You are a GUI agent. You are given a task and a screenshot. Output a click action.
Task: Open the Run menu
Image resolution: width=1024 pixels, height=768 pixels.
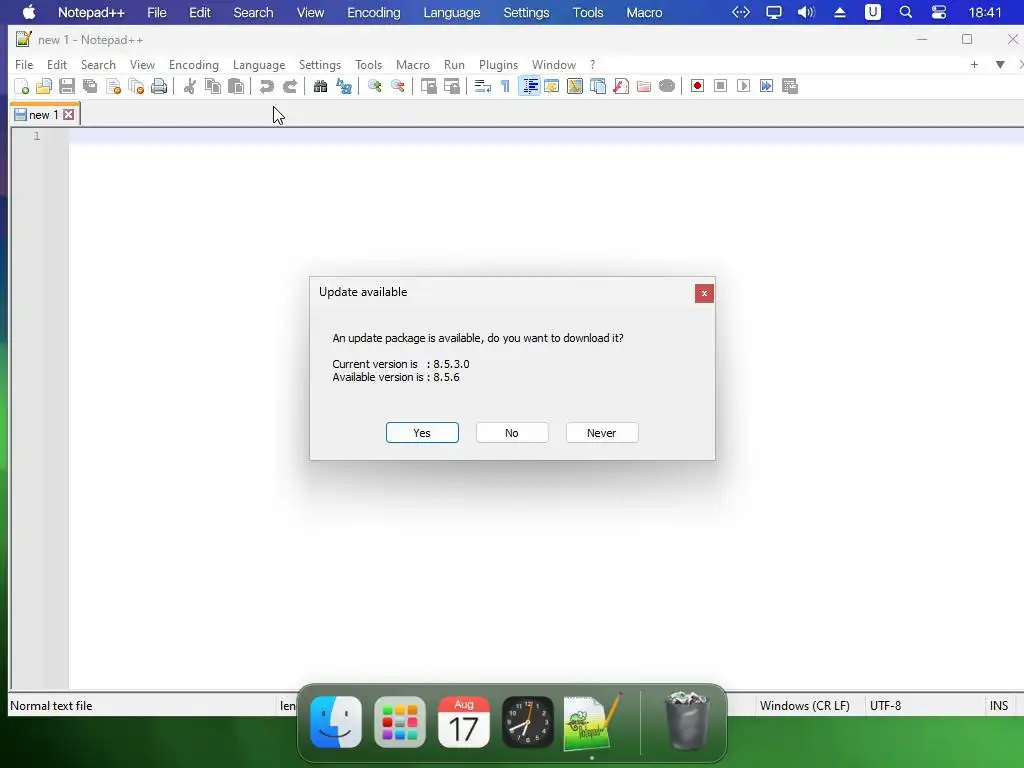point(454,65)
